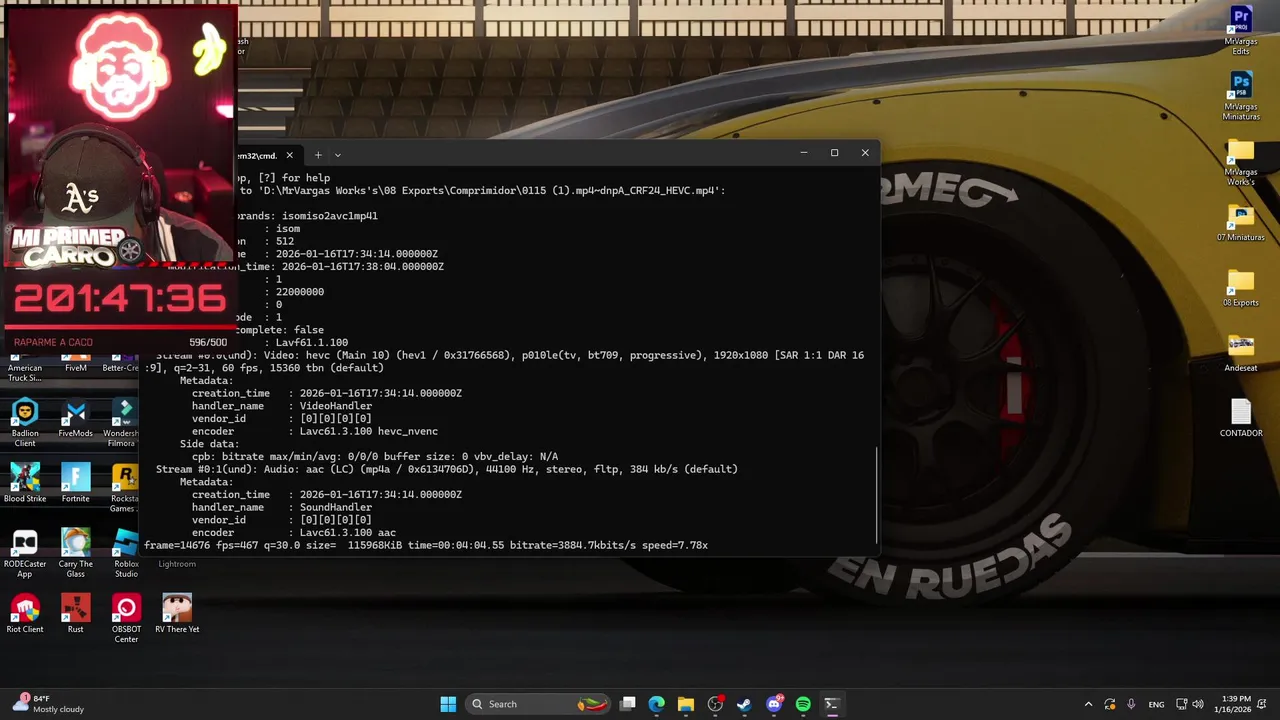Viewport: 1280px width, 720px height.
Task: Click the 'encoder : Lavc61.3.100 hevc_nvenc' line
Action: click(x=315, y=431)
